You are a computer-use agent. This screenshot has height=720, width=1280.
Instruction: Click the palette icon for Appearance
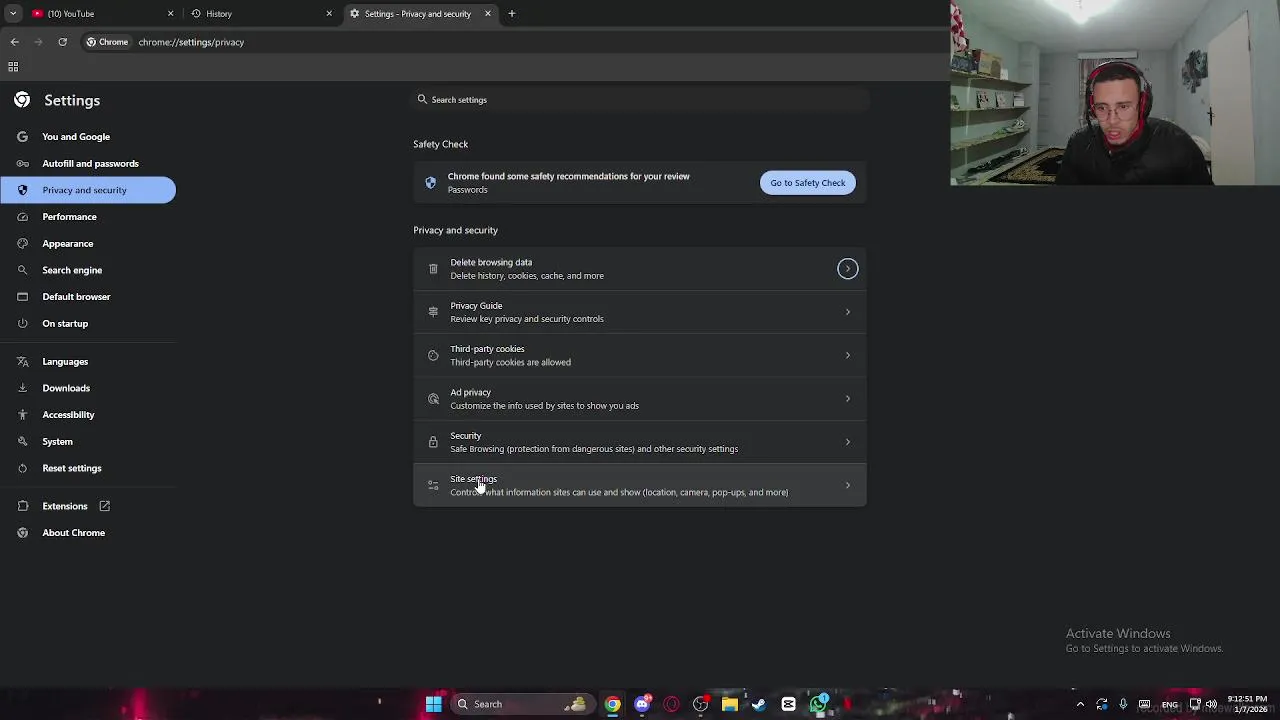pos(22,244)
